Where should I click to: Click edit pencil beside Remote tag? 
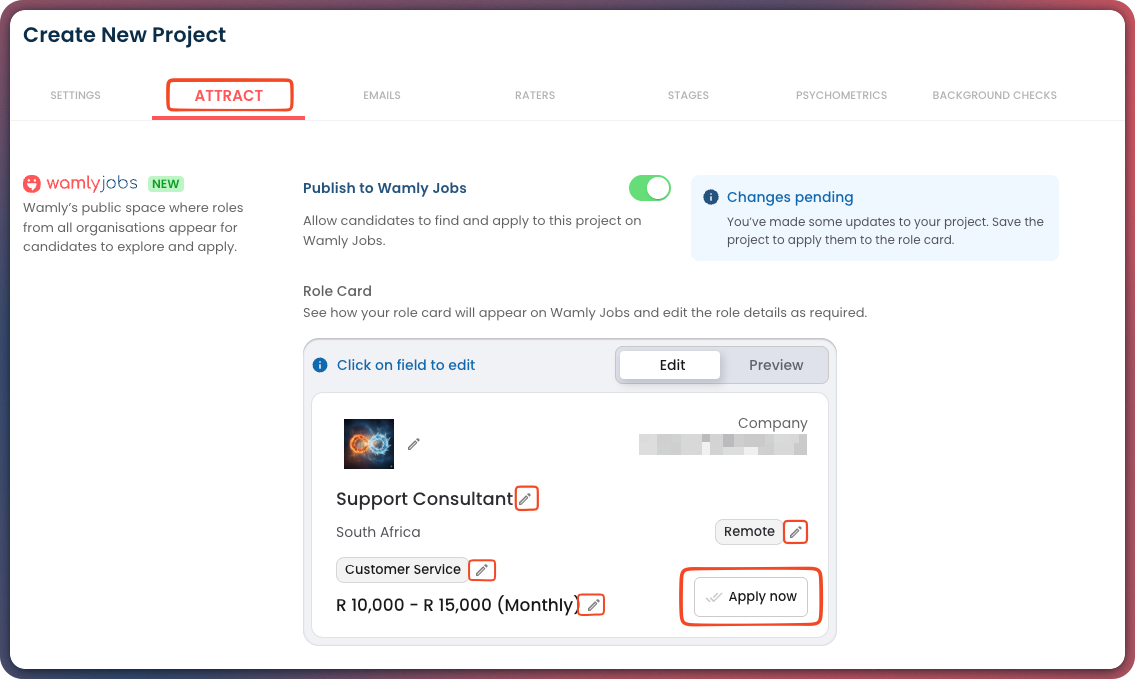[795, 532]
